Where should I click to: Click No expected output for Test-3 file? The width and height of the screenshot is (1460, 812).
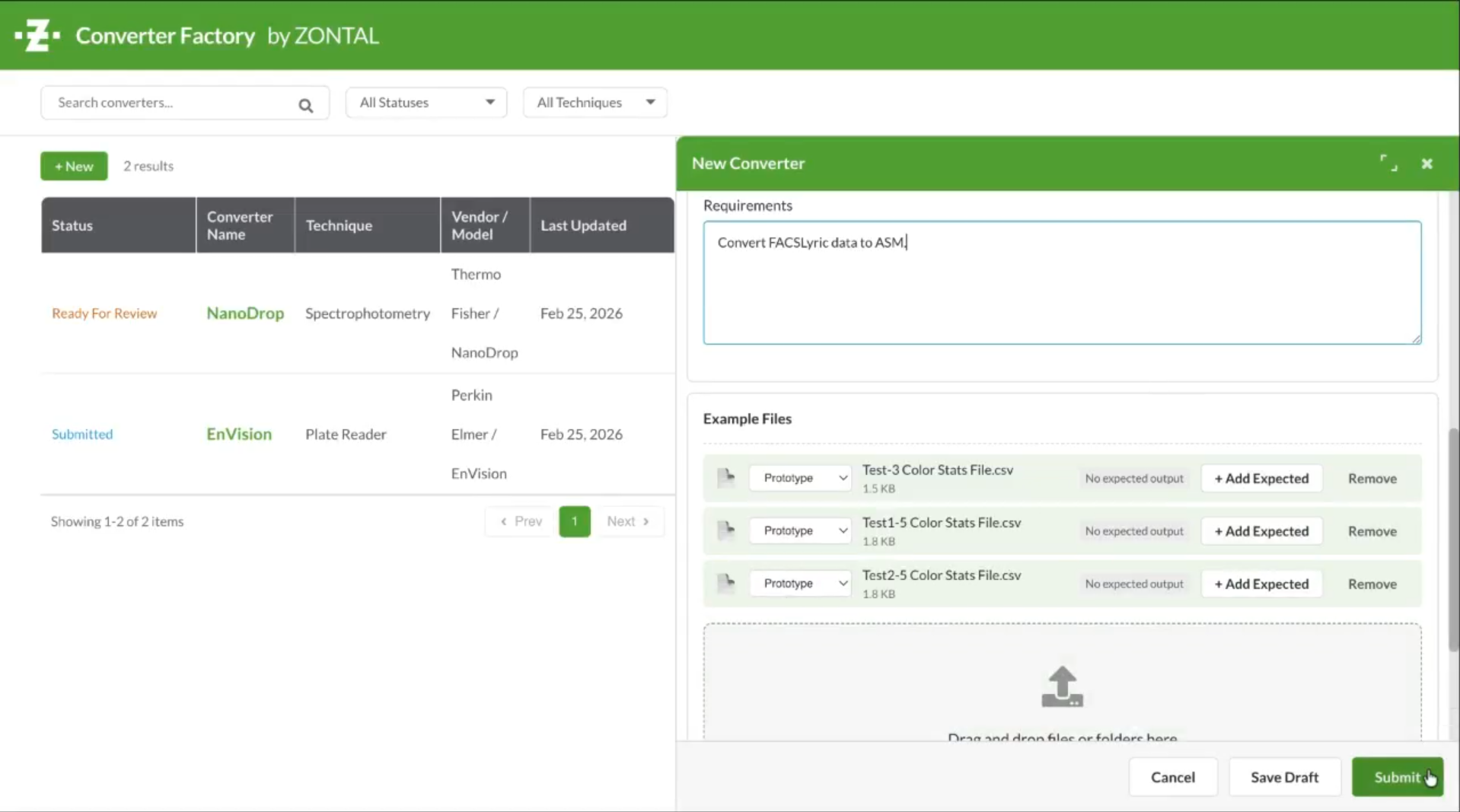coord(1133,478)
